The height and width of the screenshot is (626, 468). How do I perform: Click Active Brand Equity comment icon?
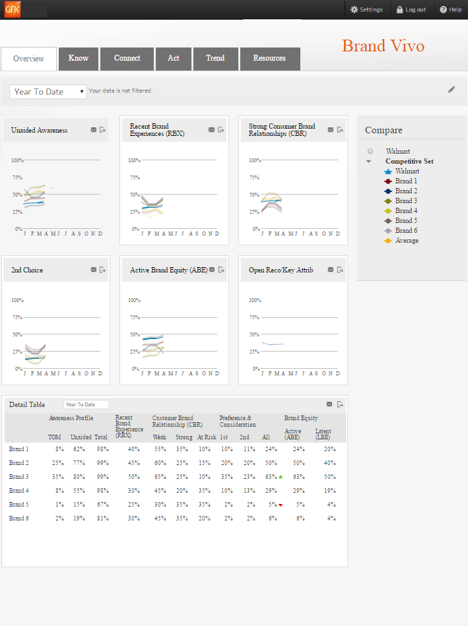point(212,270)
